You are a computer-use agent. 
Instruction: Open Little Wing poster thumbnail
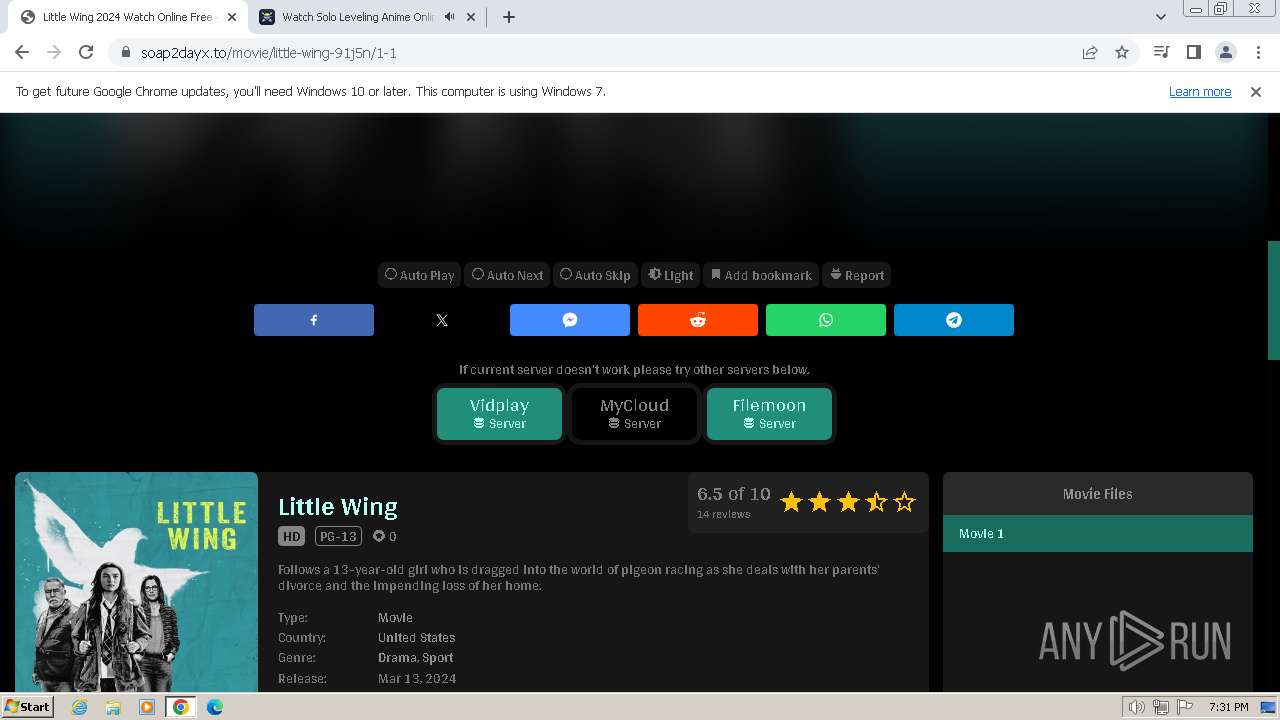pos(136,582)
